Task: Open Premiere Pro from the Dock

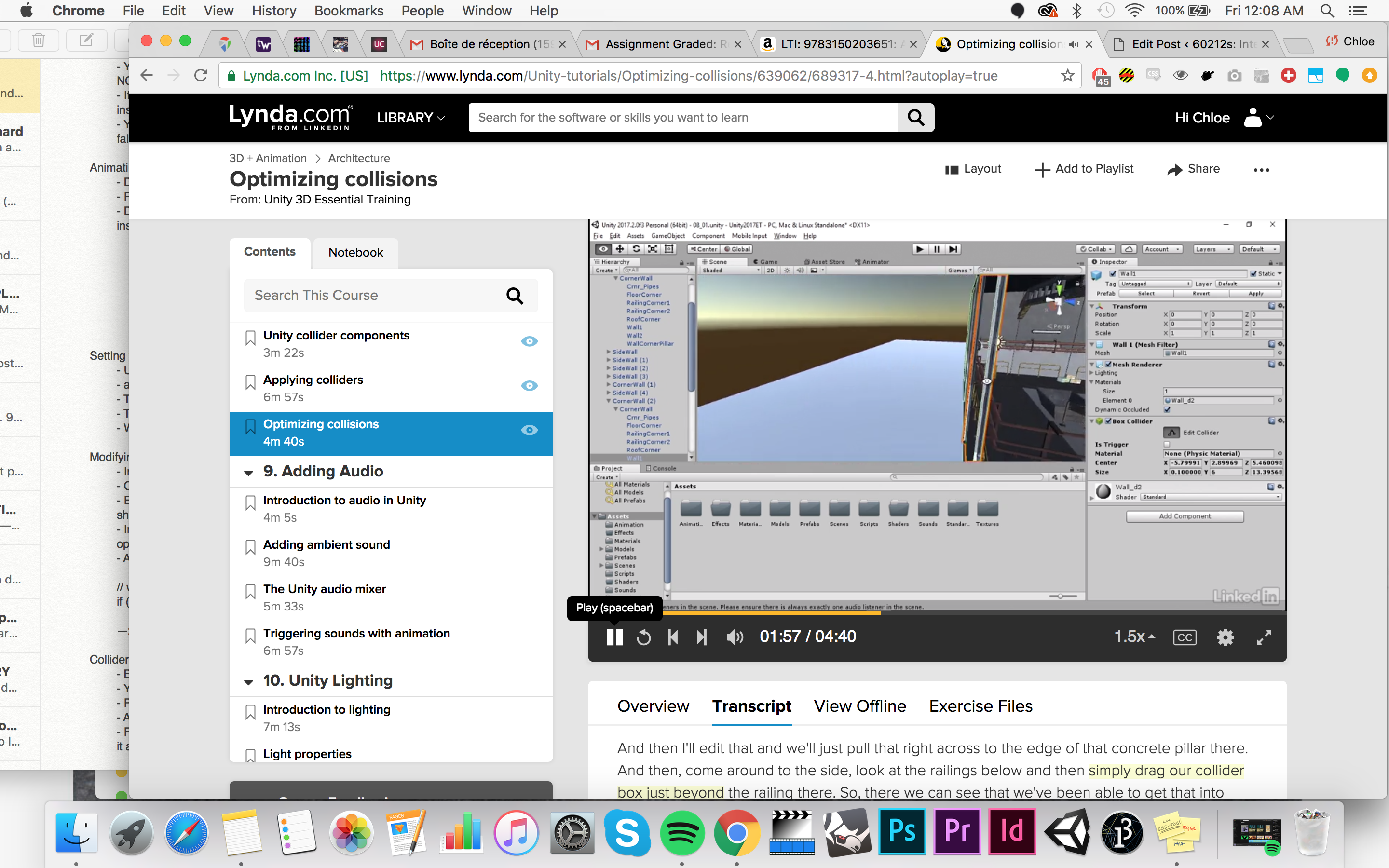Action: tap(957, 832)
